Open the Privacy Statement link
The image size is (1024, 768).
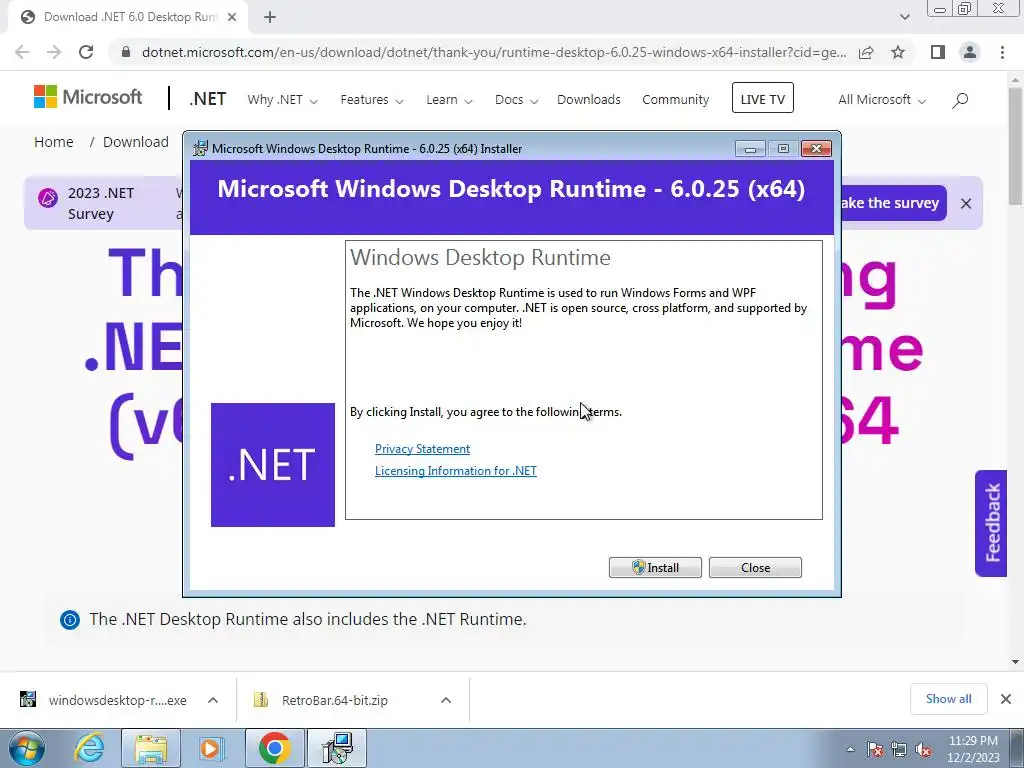pos(422,449)
